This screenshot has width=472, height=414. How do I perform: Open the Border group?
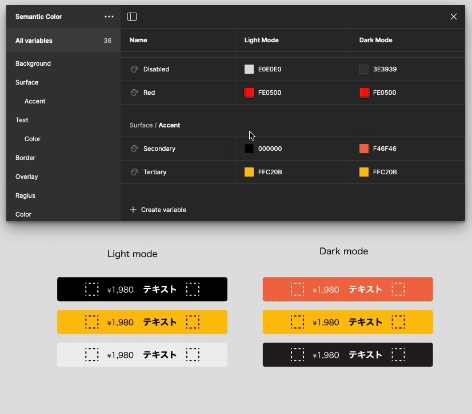25,158
